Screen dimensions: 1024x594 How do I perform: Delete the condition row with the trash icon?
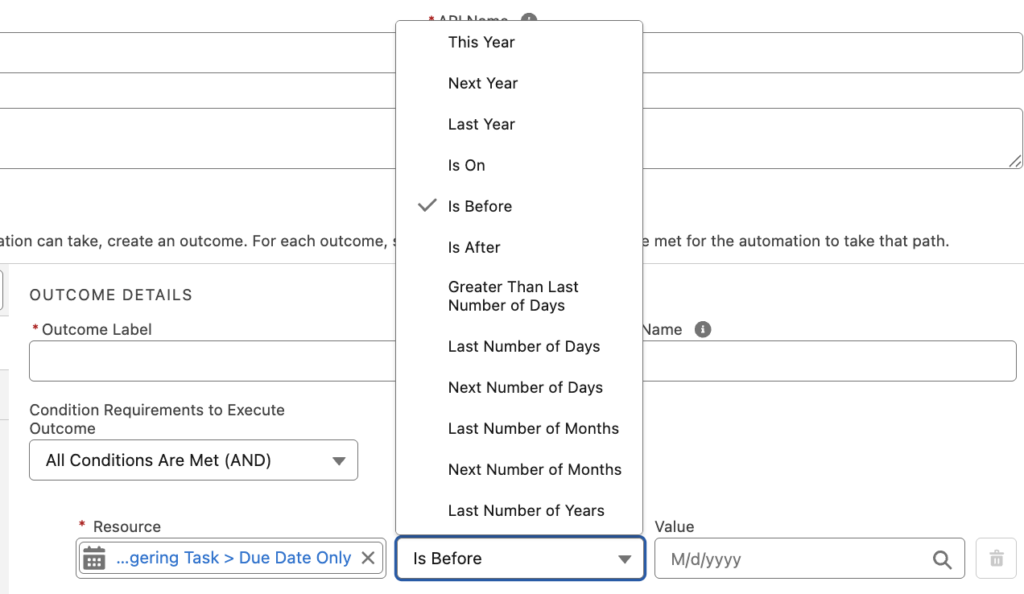(996, 558)
